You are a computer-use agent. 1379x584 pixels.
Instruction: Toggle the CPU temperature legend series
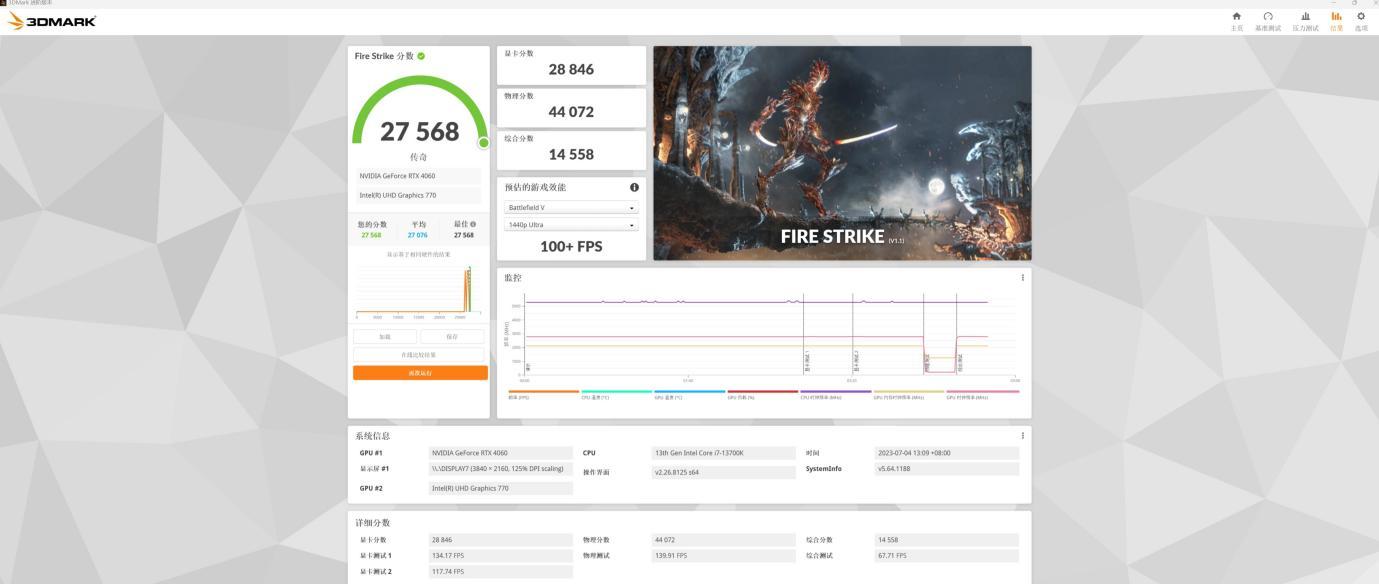point(616,394)
